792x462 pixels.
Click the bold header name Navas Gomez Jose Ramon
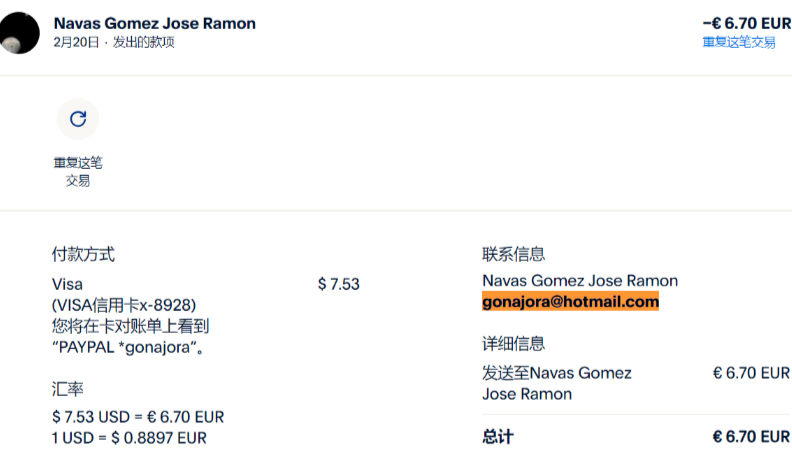pyautogui.click(x=154, y=23)
